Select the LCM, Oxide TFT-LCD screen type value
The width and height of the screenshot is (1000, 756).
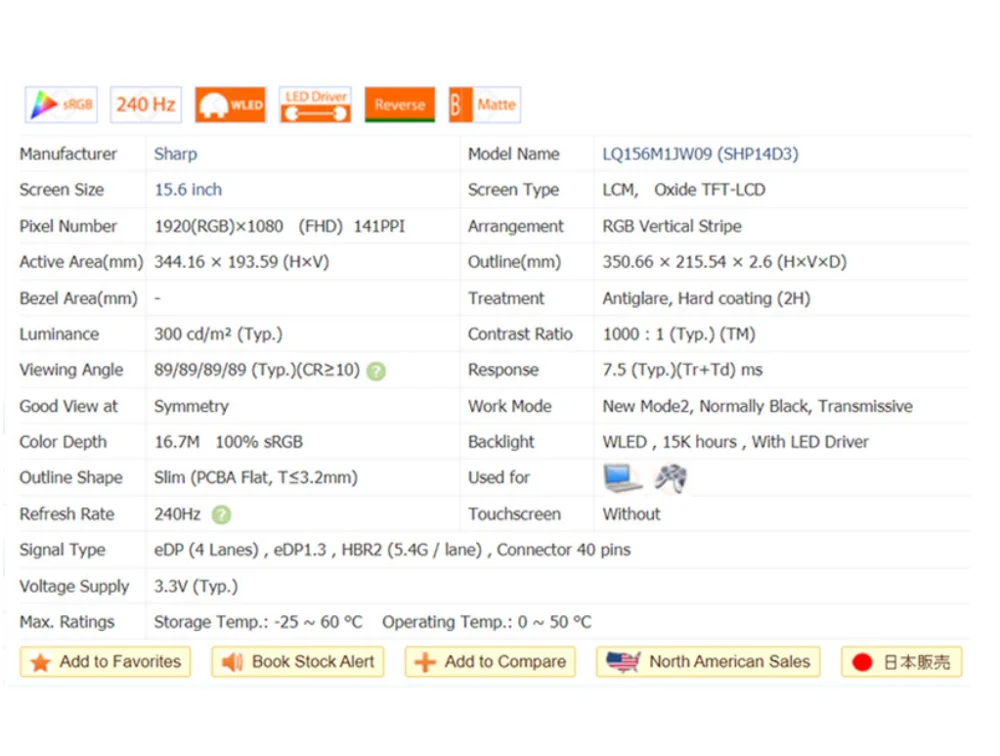point(684,189)
